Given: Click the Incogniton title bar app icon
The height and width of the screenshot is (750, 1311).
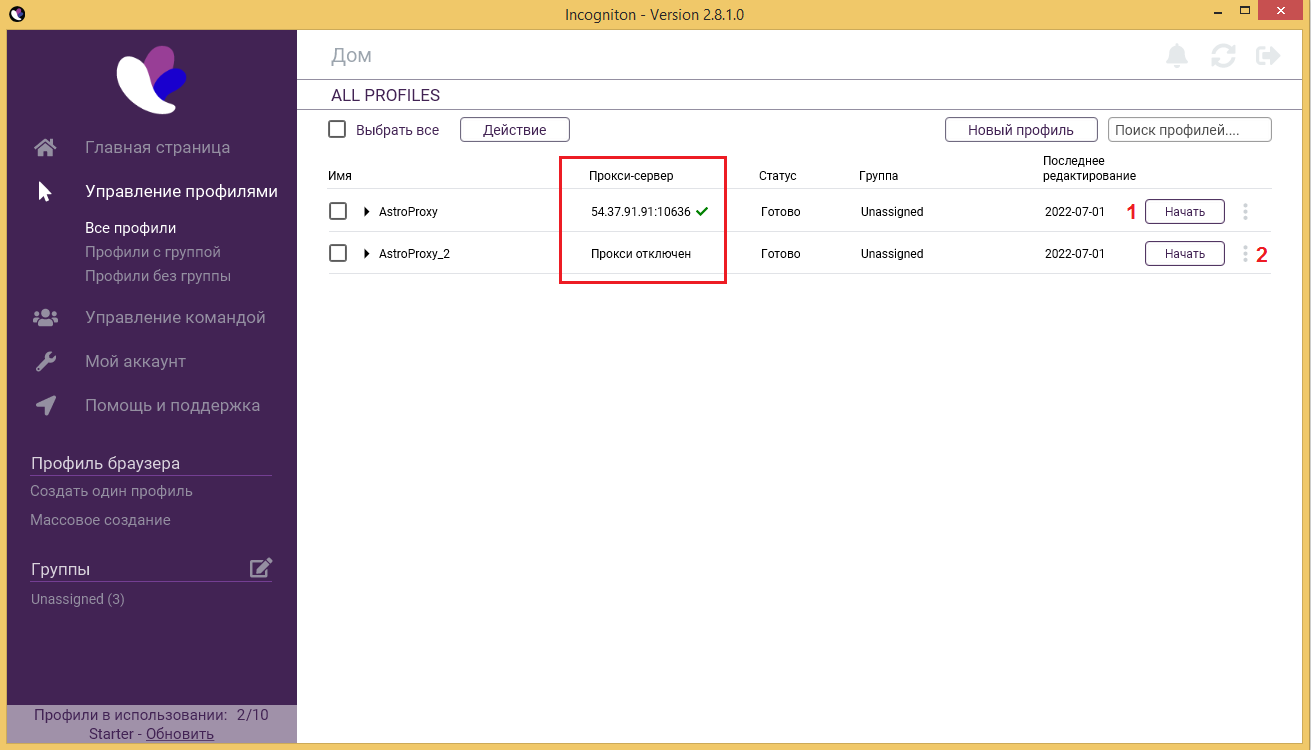Looking at the screenshot, I should click(16, 14).
